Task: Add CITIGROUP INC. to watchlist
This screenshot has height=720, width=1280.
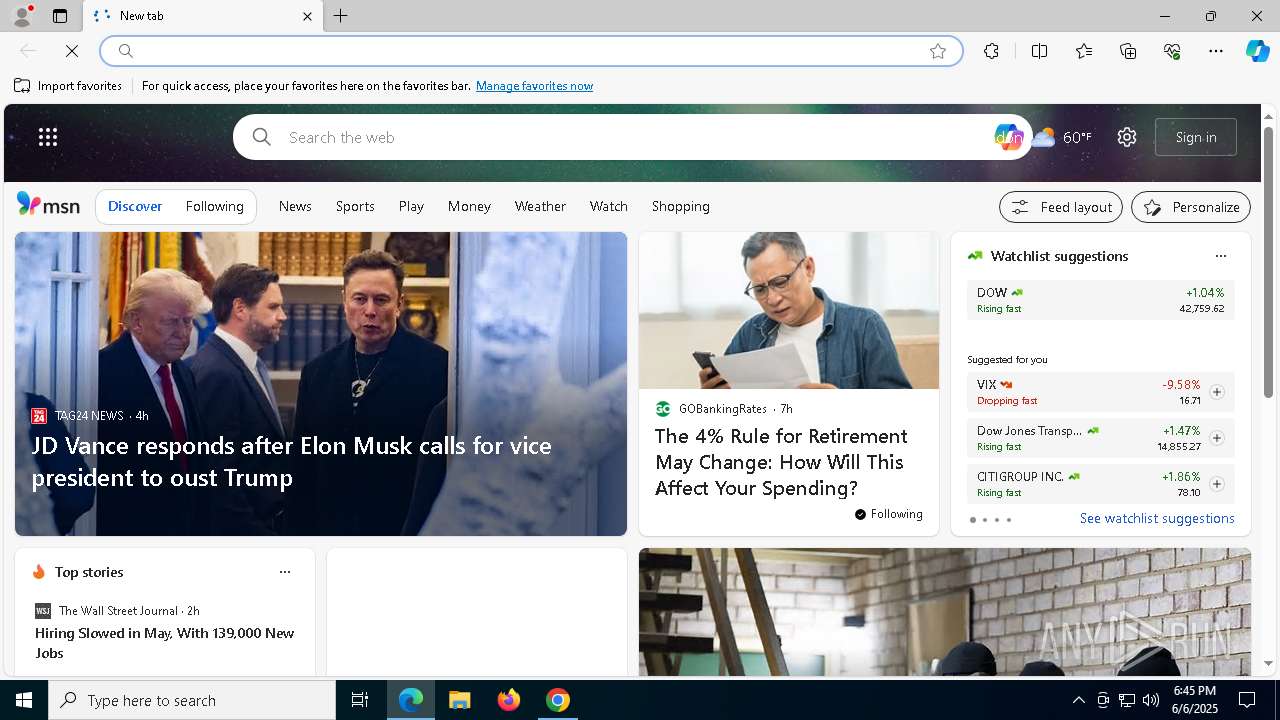Action: (x=1216, y=484)
